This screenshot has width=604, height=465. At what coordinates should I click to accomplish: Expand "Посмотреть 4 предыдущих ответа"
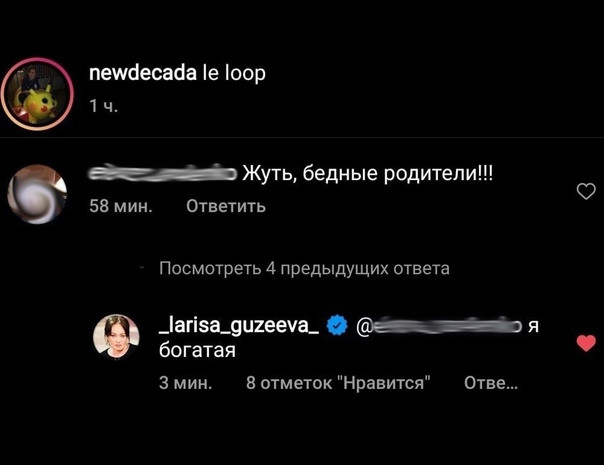[x=304, y=268]
